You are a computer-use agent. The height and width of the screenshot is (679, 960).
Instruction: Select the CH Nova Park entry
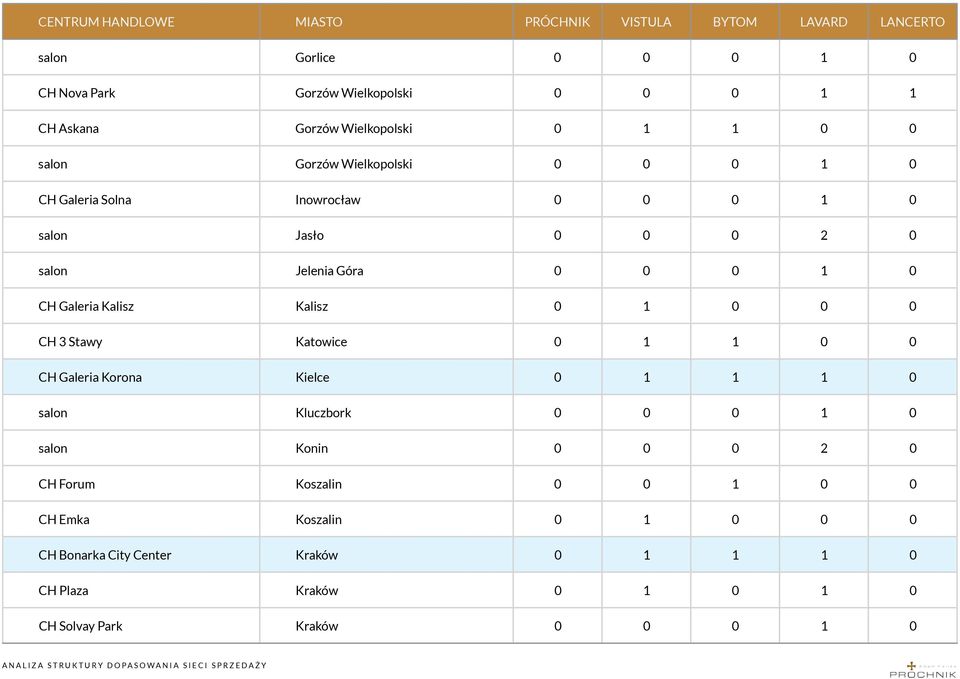(77, 93)
